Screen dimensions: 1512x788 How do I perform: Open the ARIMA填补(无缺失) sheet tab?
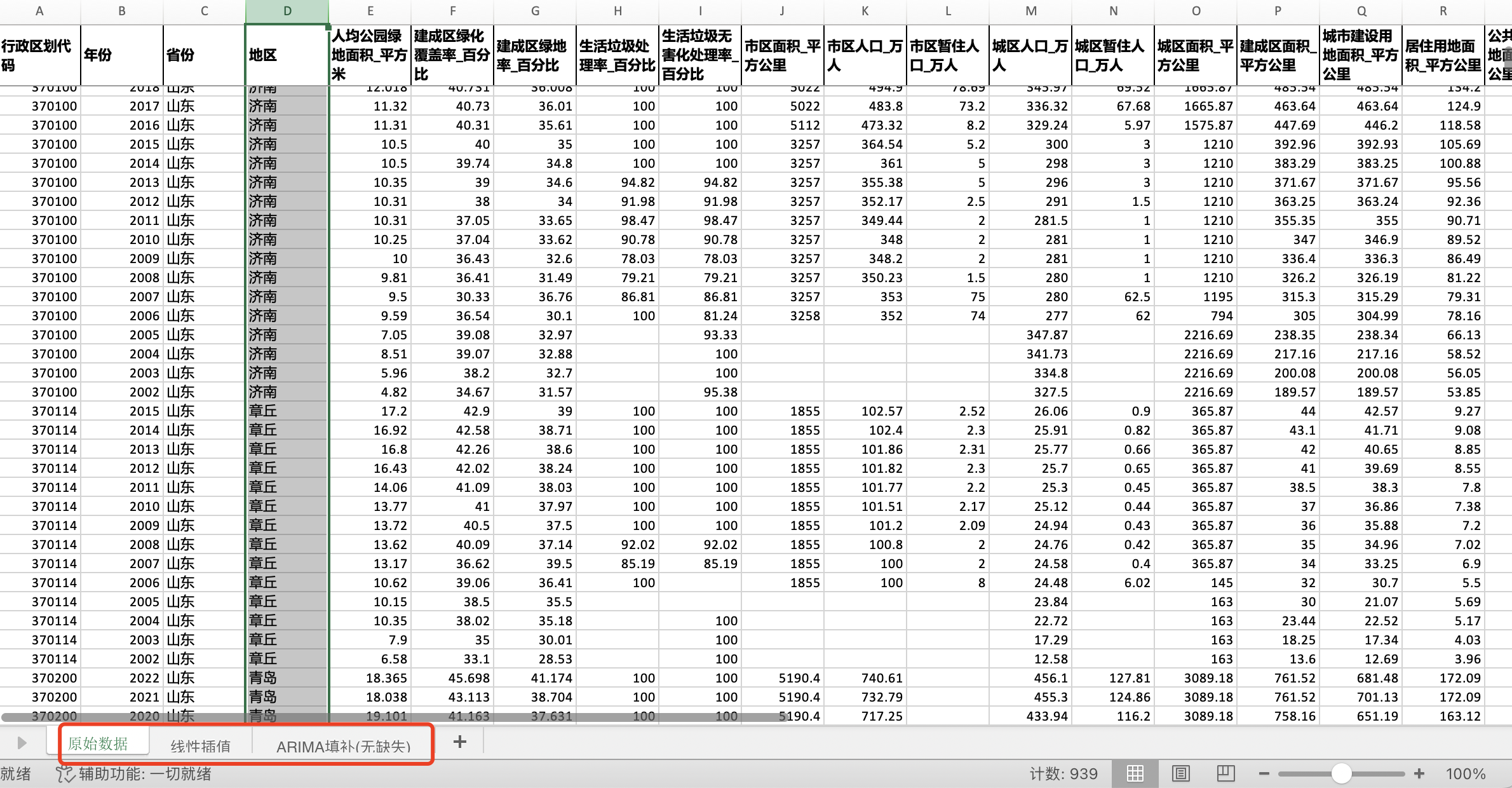[x=343, y=746]
